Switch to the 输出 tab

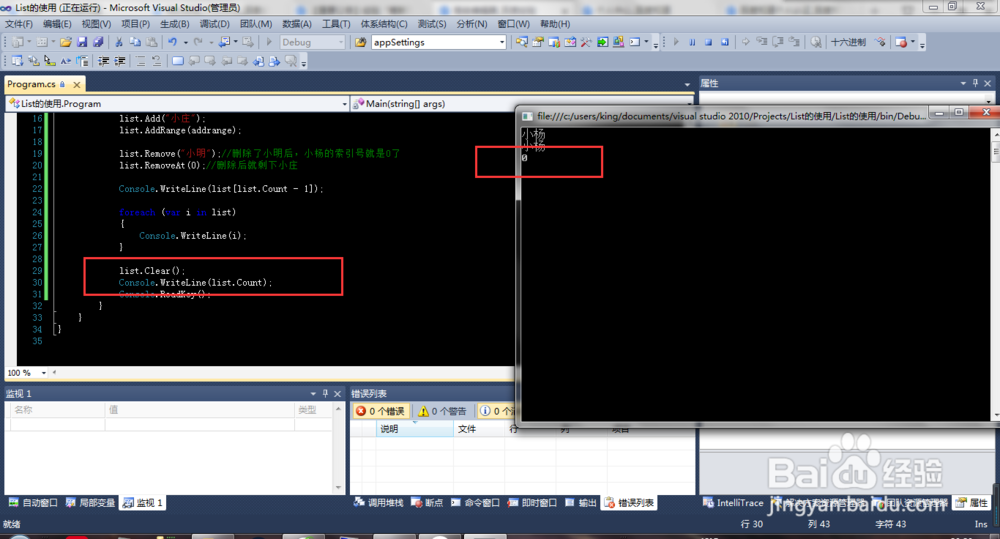click(x=580, y=503)
